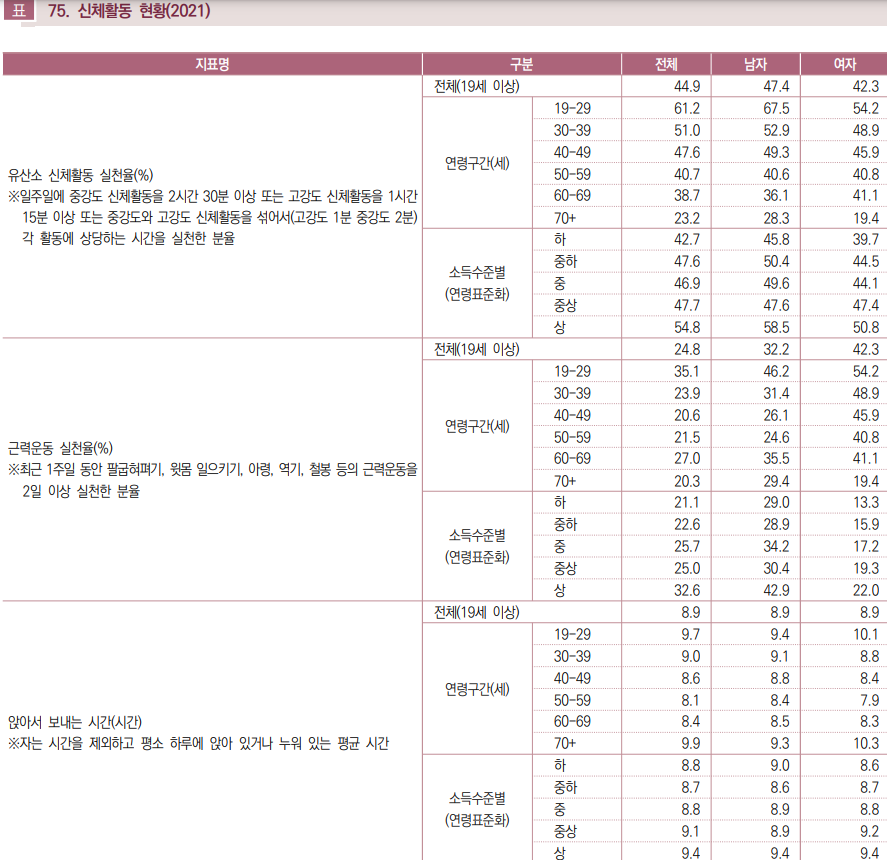Click the 23.2 value in aerobic 70+ row
Viewport: 887px width, 860px height.
pos(687,218)
